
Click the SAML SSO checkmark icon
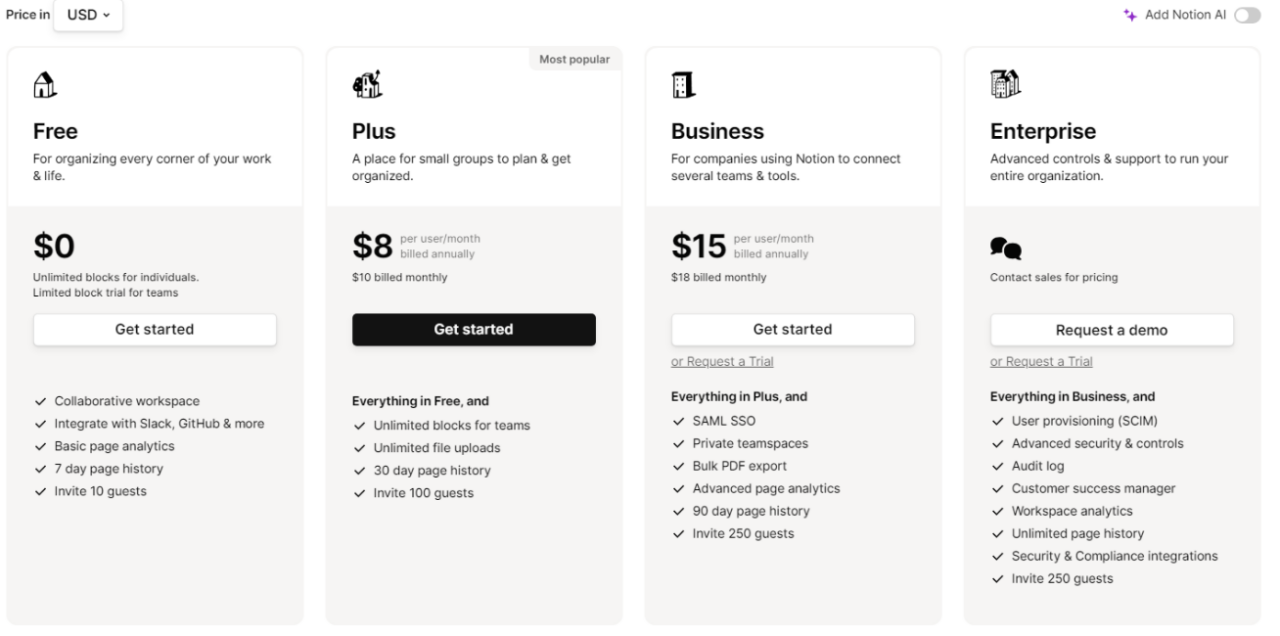pyautogui.click(x=678, y=421)
